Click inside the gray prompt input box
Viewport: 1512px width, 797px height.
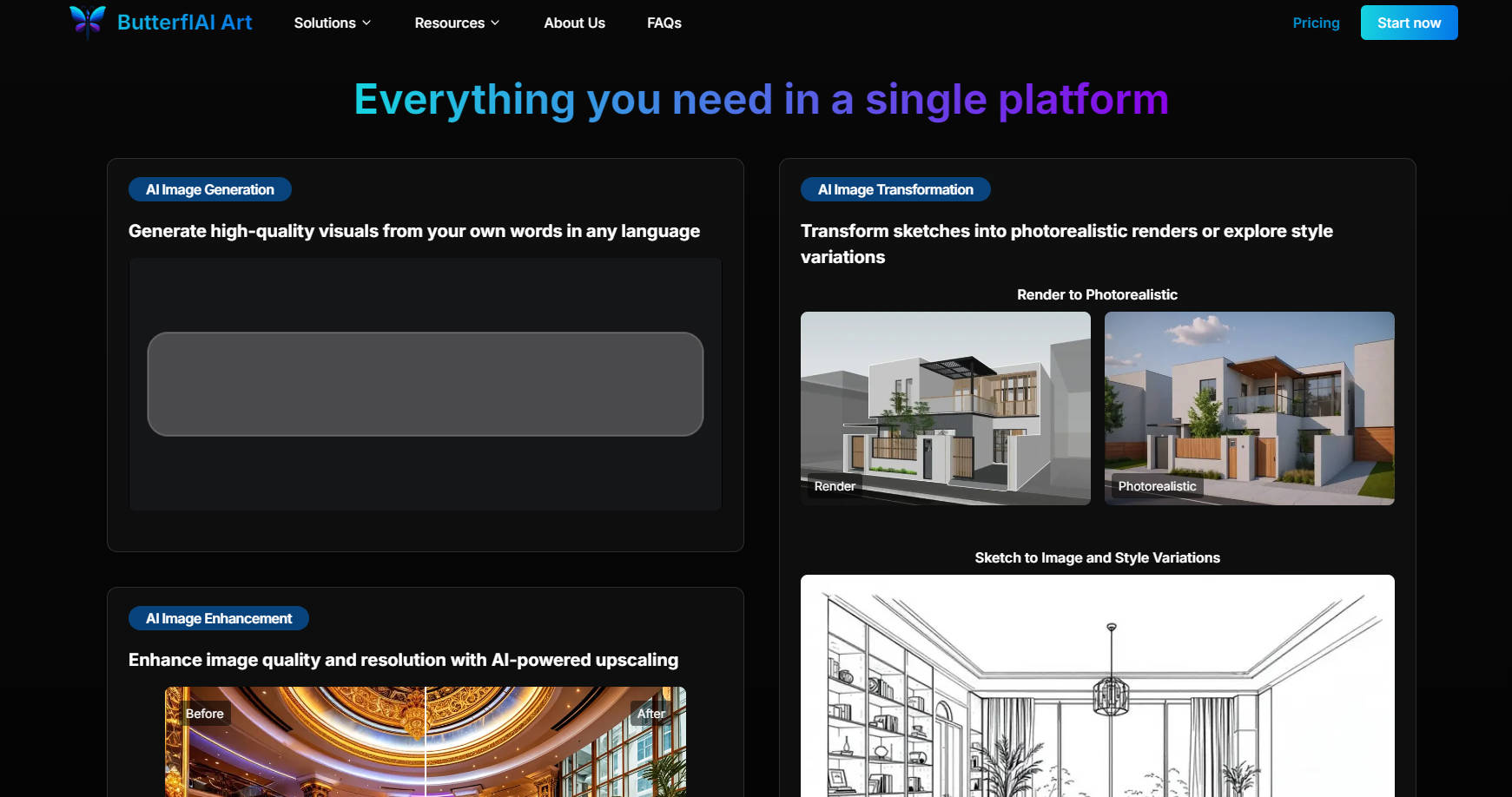tap(425, 384)
